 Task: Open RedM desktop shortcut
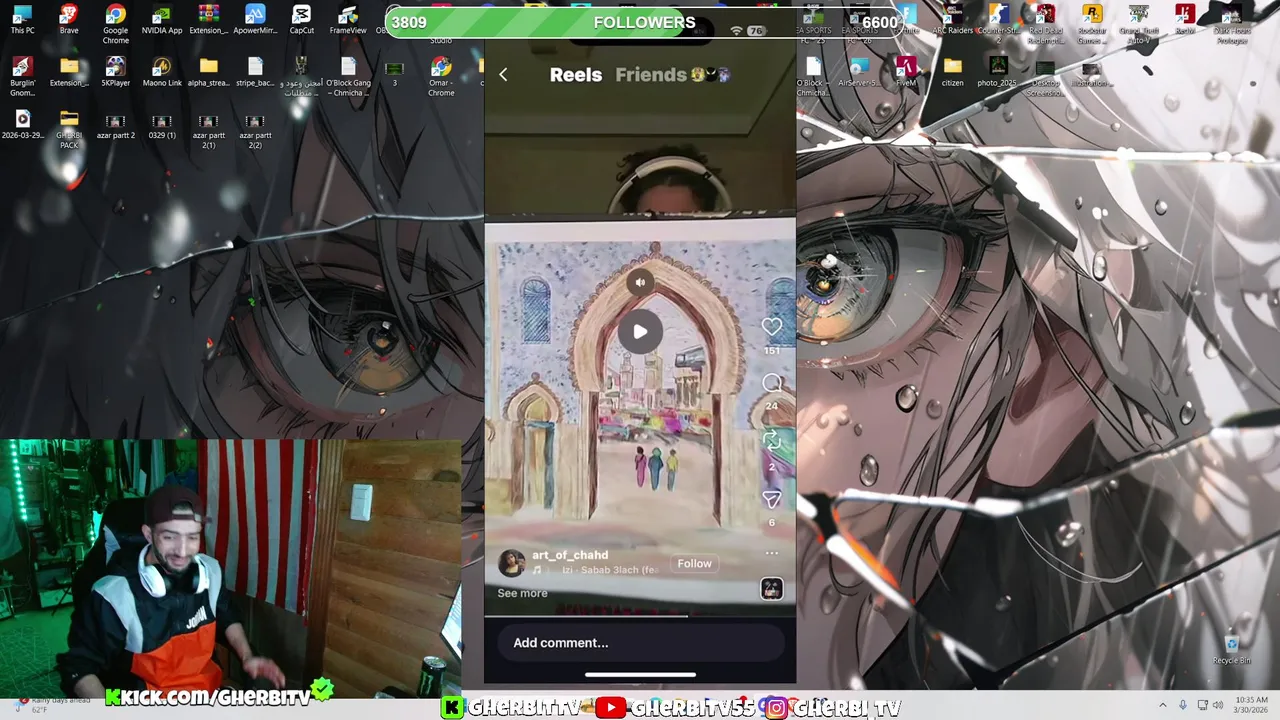[x=1185, y=20]
